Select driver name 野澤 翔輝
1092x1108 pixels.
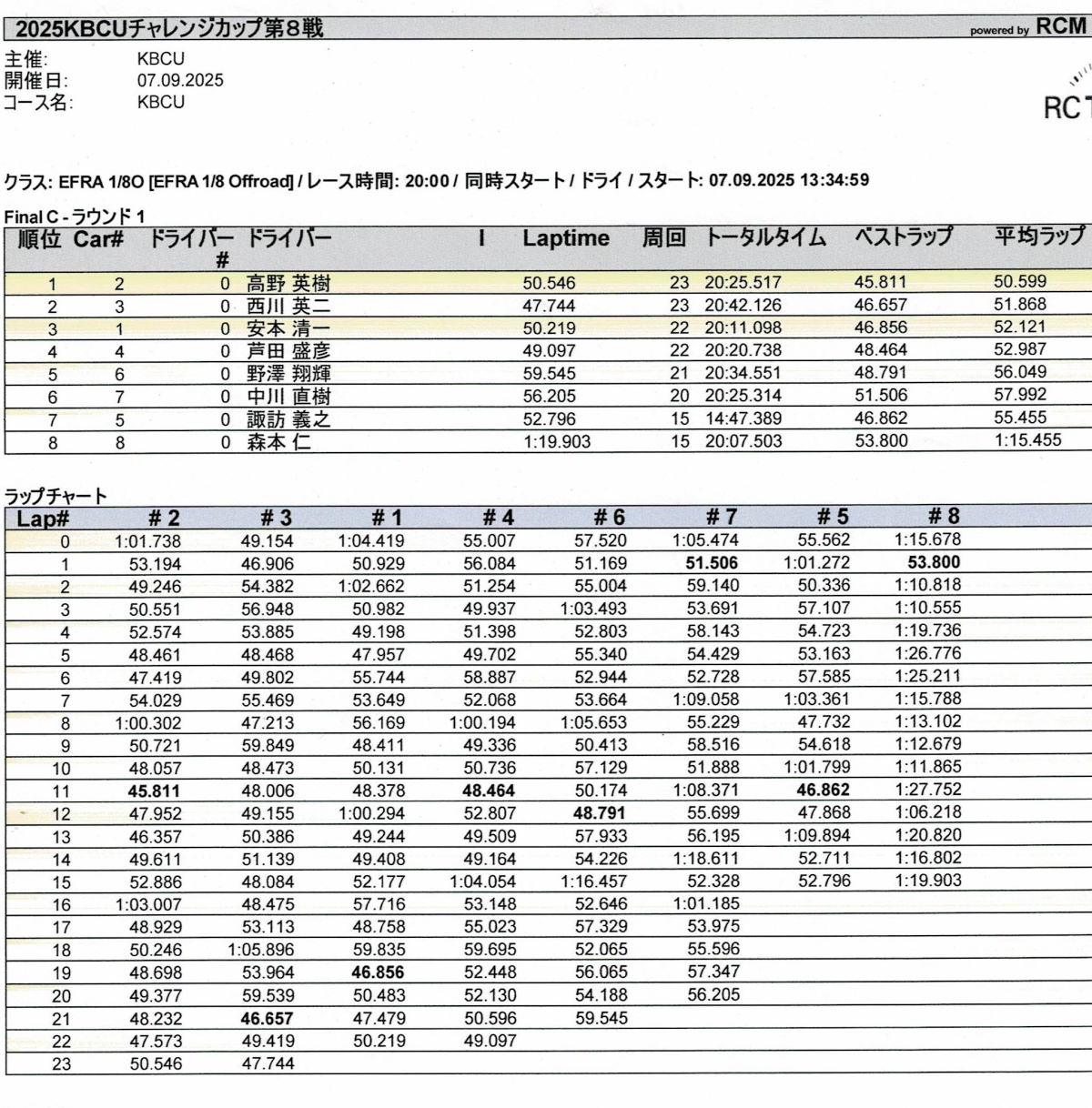click(x=288, y=374)
